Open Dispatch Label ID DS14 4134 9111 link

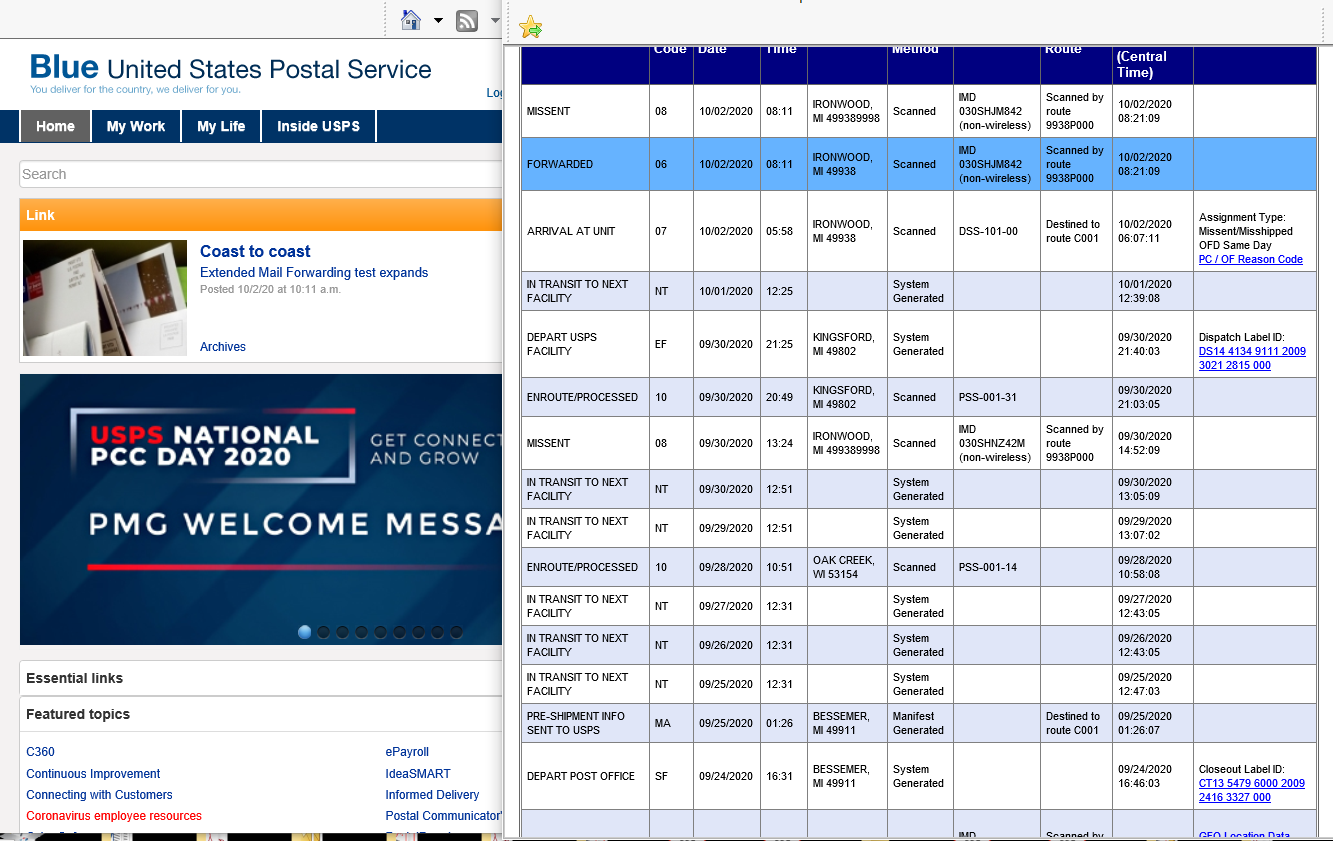coord(1252,358)
